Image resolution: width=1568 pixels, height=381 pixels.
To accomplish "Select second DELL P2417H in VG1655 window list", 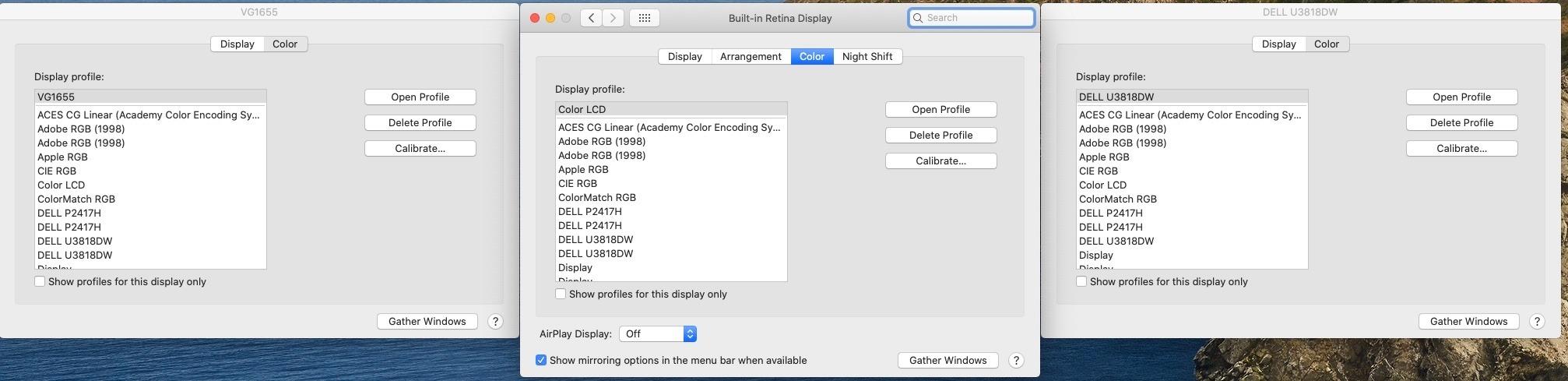I will (150, 227).
